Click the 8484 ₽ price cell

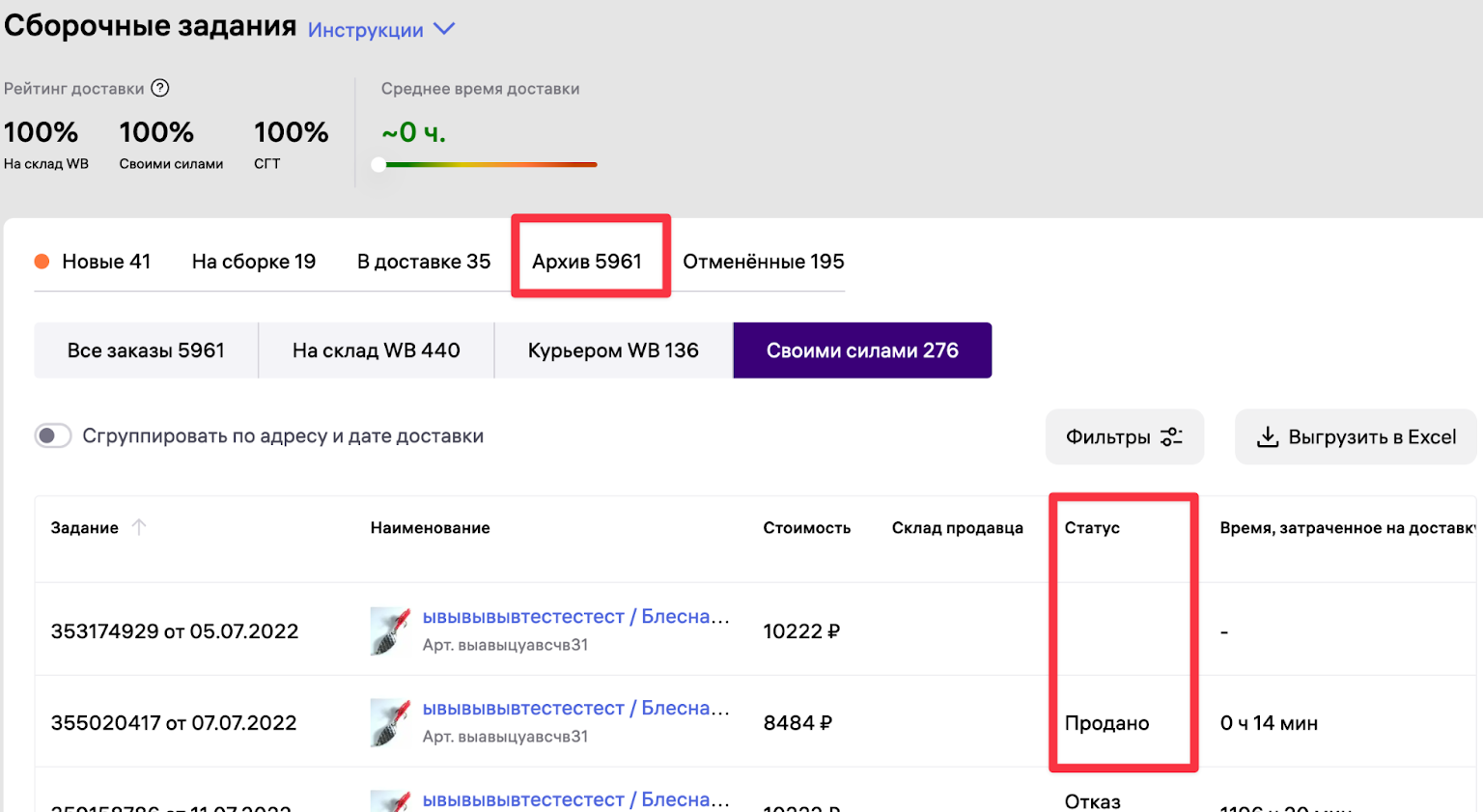pyautogui.click(x=797, y=723)
